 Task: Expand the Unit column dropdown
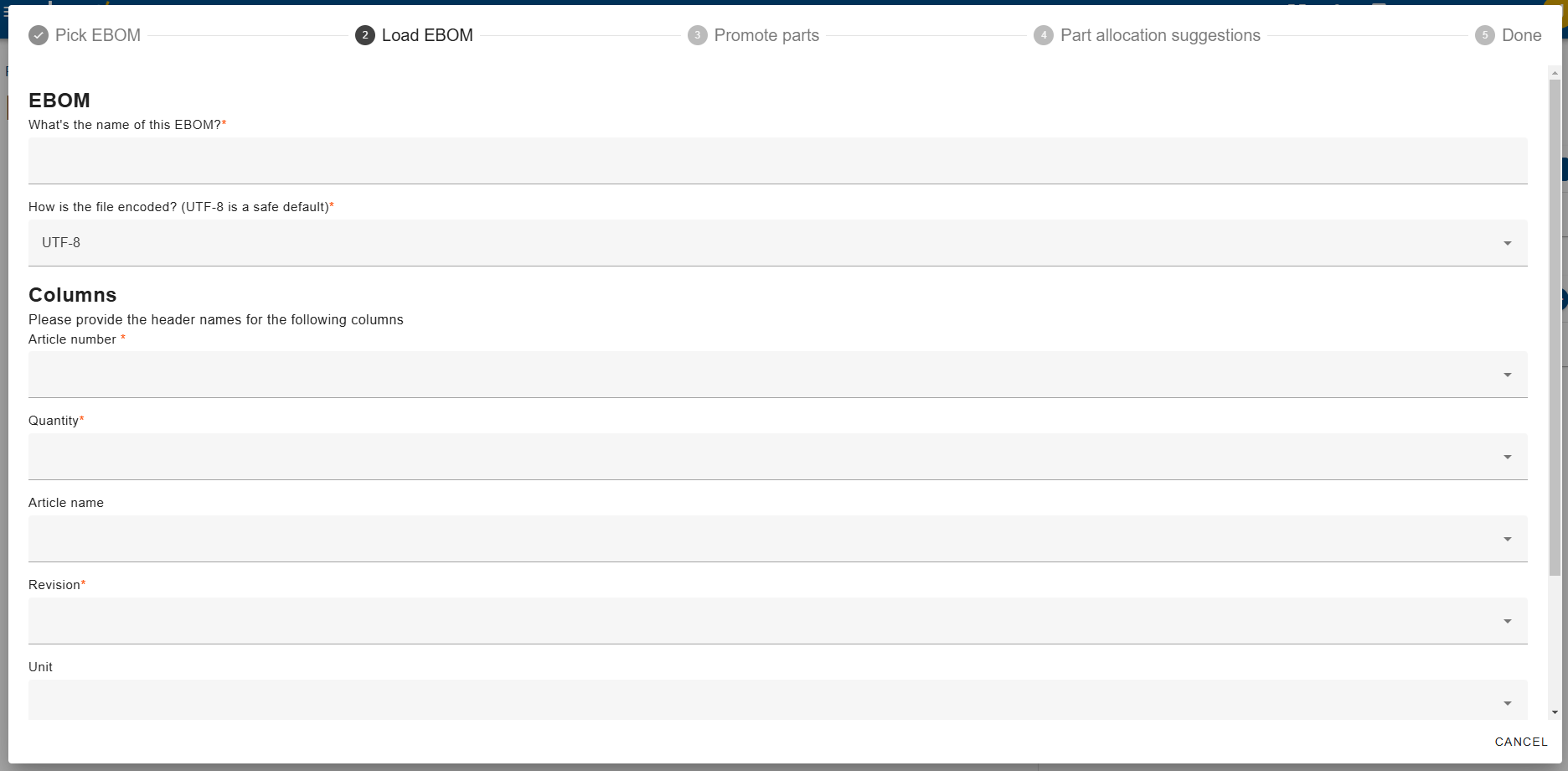(778, 700)
